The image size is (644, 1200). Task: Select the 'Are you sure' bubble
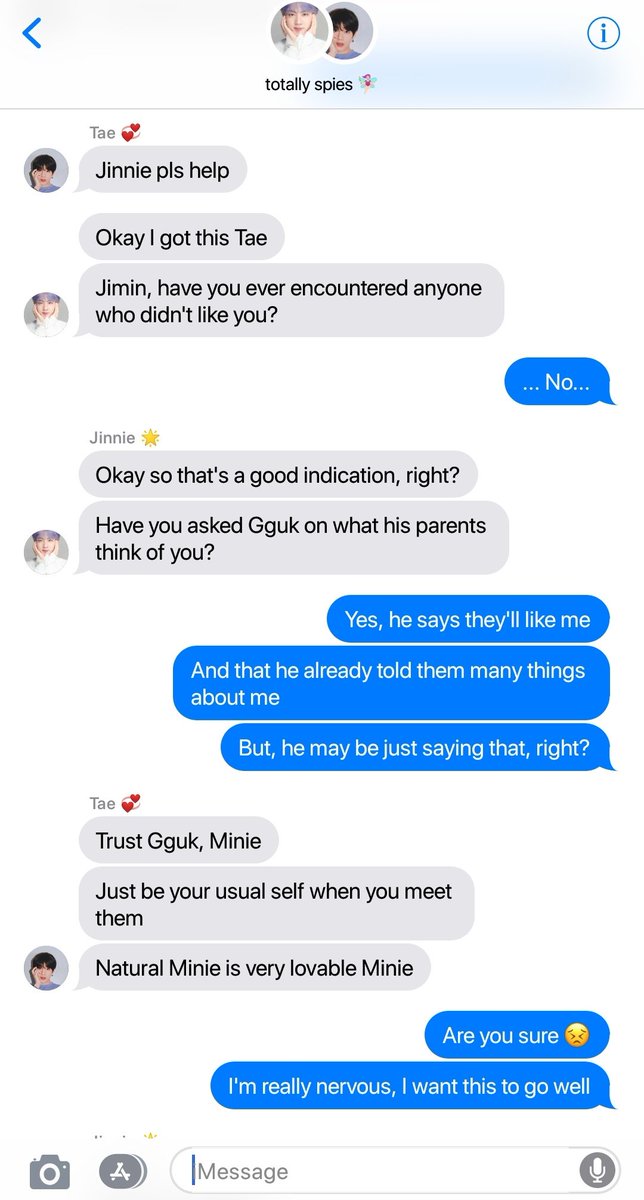pos(517,1035)
